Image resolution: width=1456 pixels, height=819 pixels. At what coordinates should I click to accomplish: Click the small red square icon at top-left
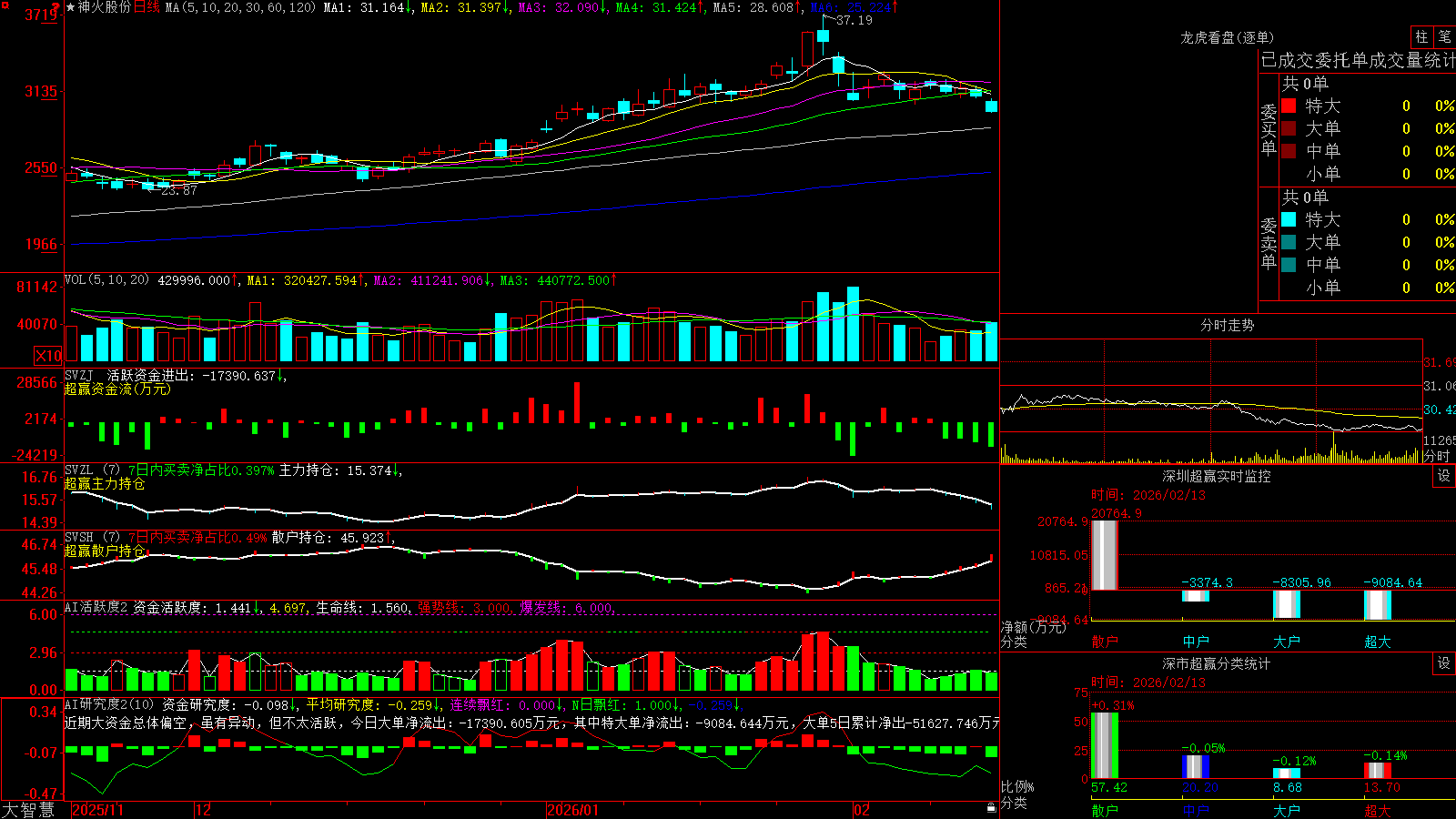(5, 5)
